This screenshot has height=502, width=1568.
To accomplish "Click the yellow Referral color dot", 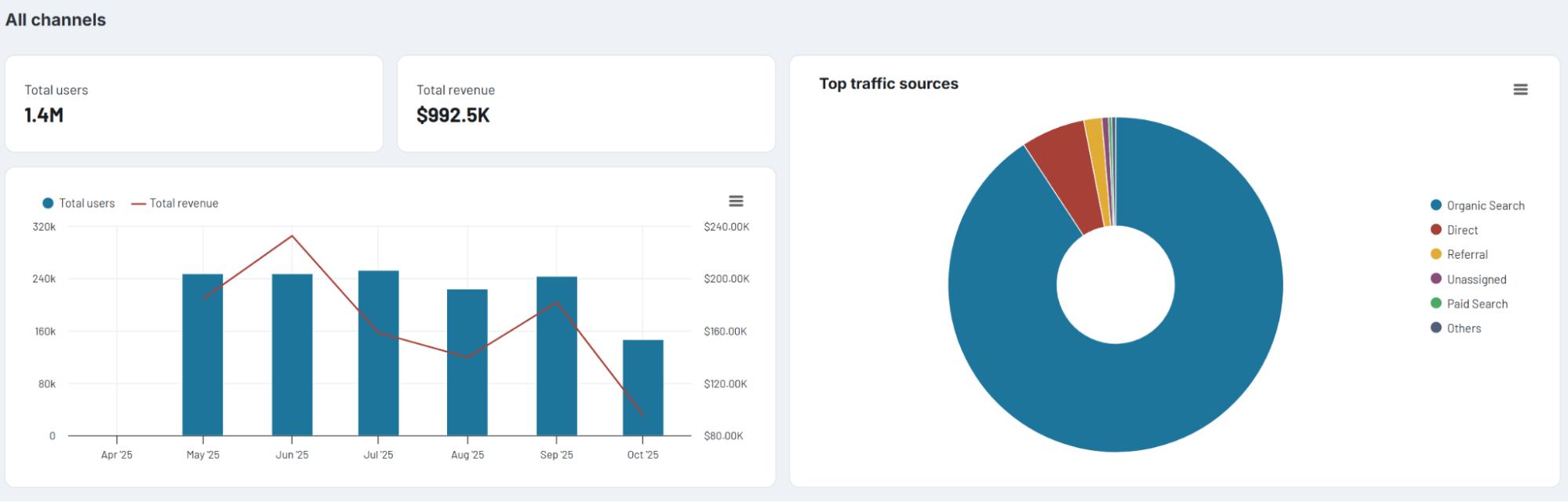I will pos(1436,253).
